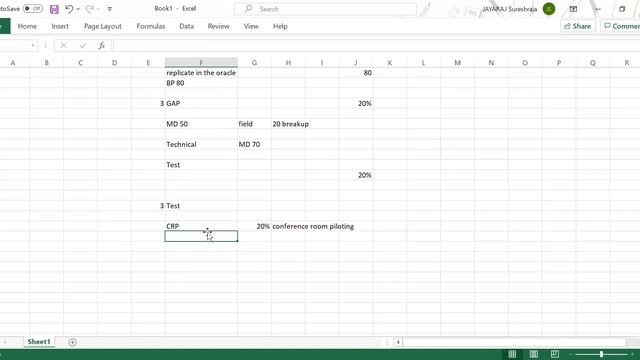Select the cell containing 'CRP'
Screen dimensions: 640x360
(201, 226)
